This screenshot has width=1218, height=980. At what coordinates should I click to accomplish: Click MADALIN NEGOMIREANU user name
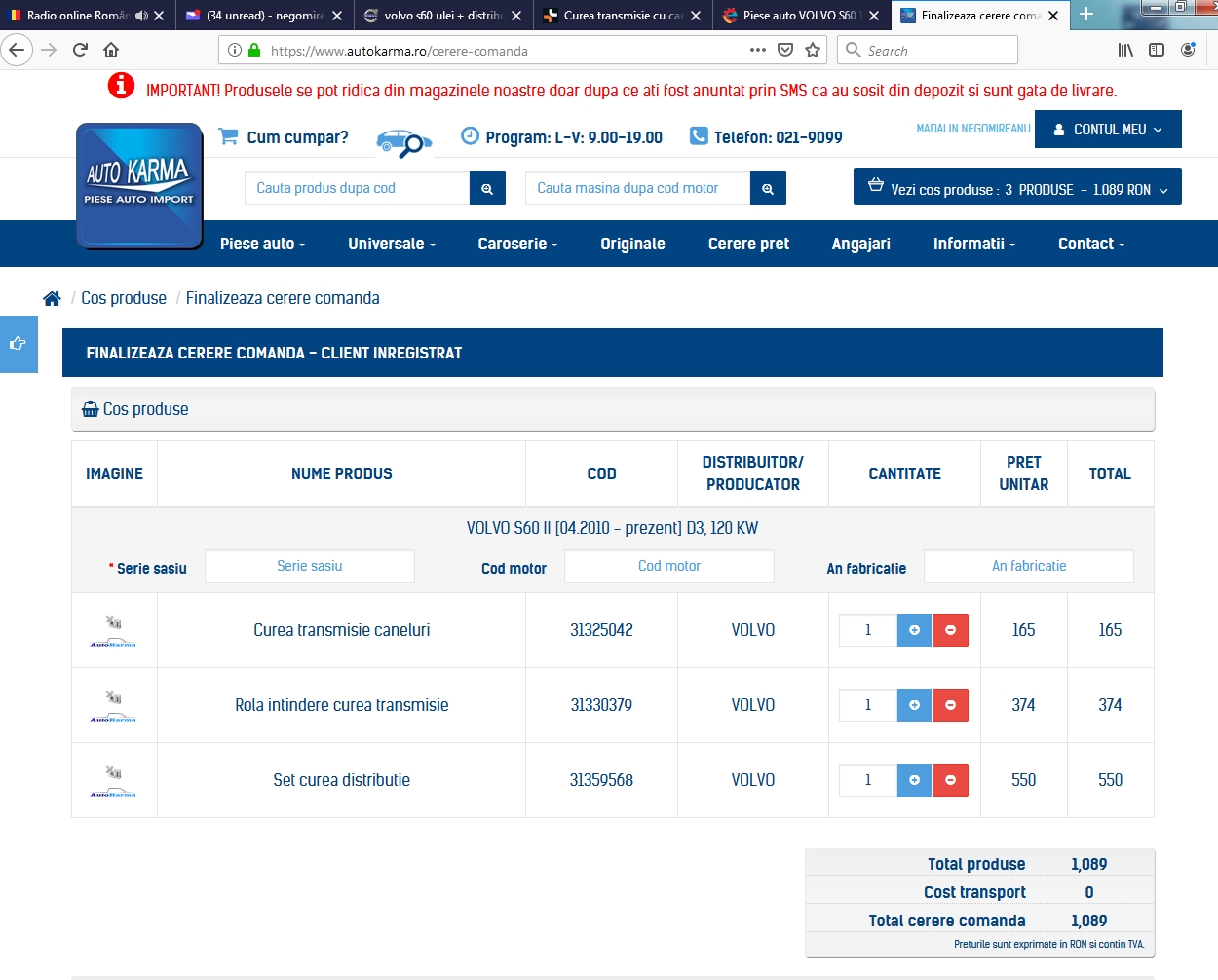(973, 129)
